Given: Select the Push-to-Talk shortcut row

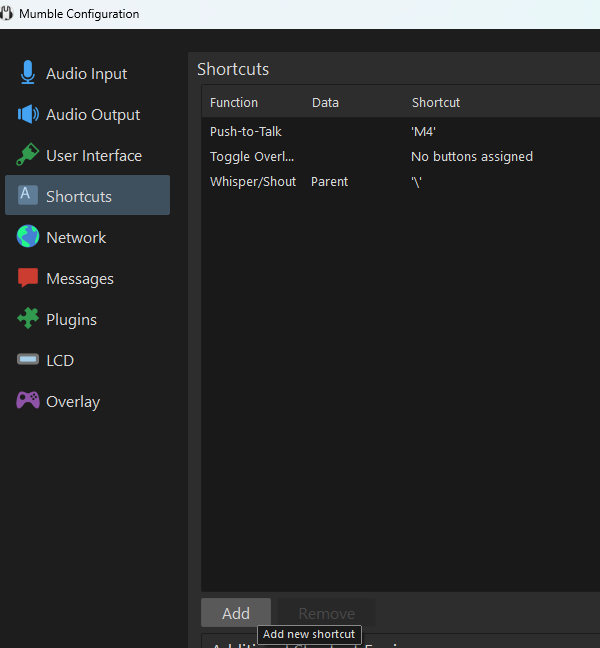Looking at the screenshot, I should point(400,131).
